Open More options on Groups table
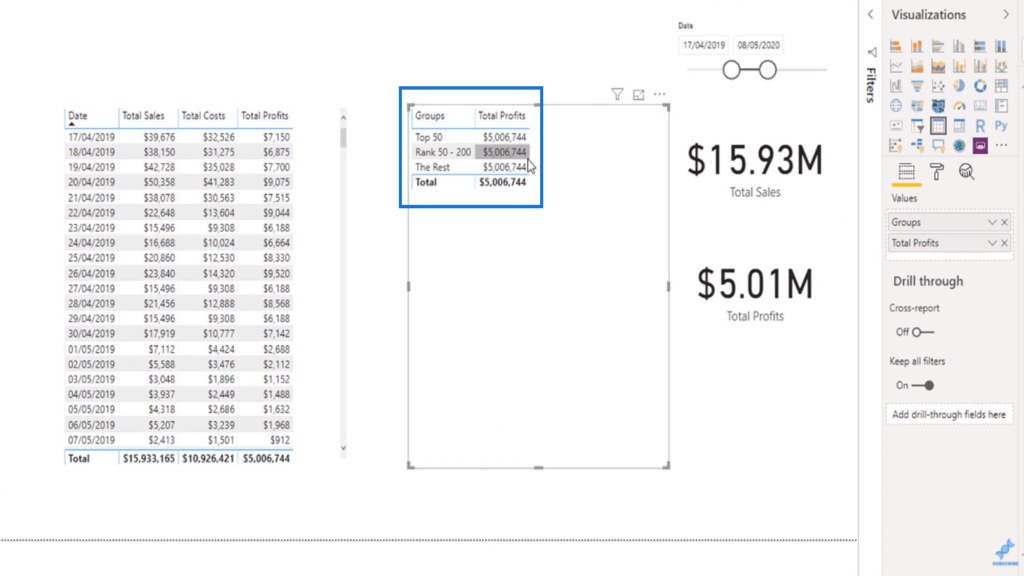Viewport: 1024px width, 576px height. (660, 95)
